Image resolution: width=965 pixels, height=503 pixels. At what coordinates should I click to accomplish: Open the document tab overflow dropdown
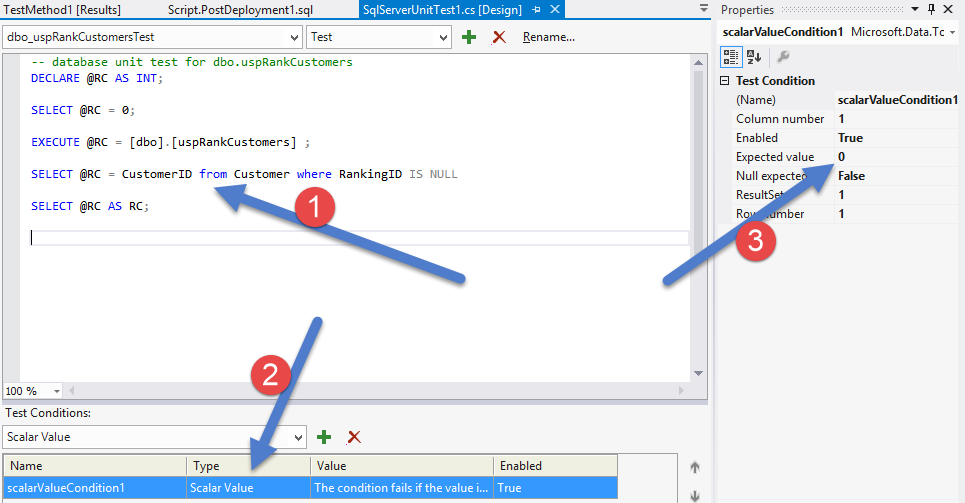coord(704,9)
